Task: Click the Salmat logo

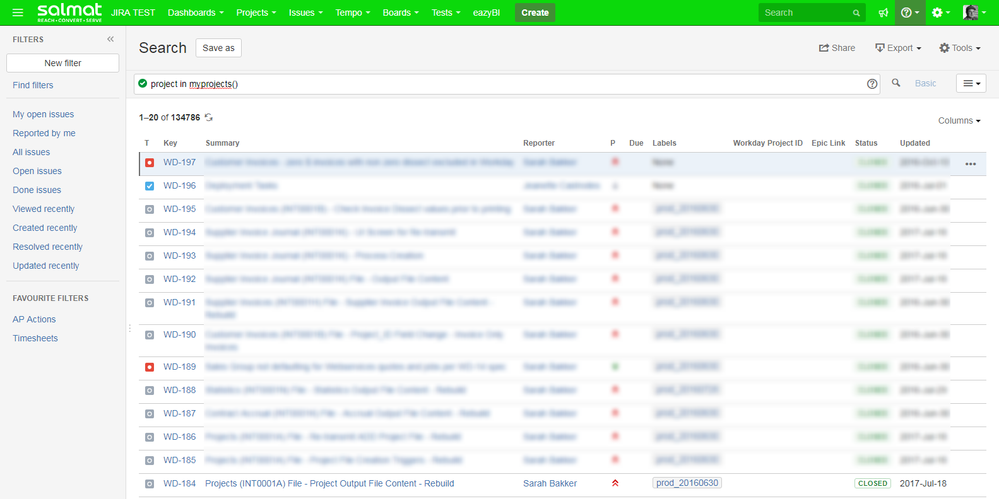Action: coord(70,12)
